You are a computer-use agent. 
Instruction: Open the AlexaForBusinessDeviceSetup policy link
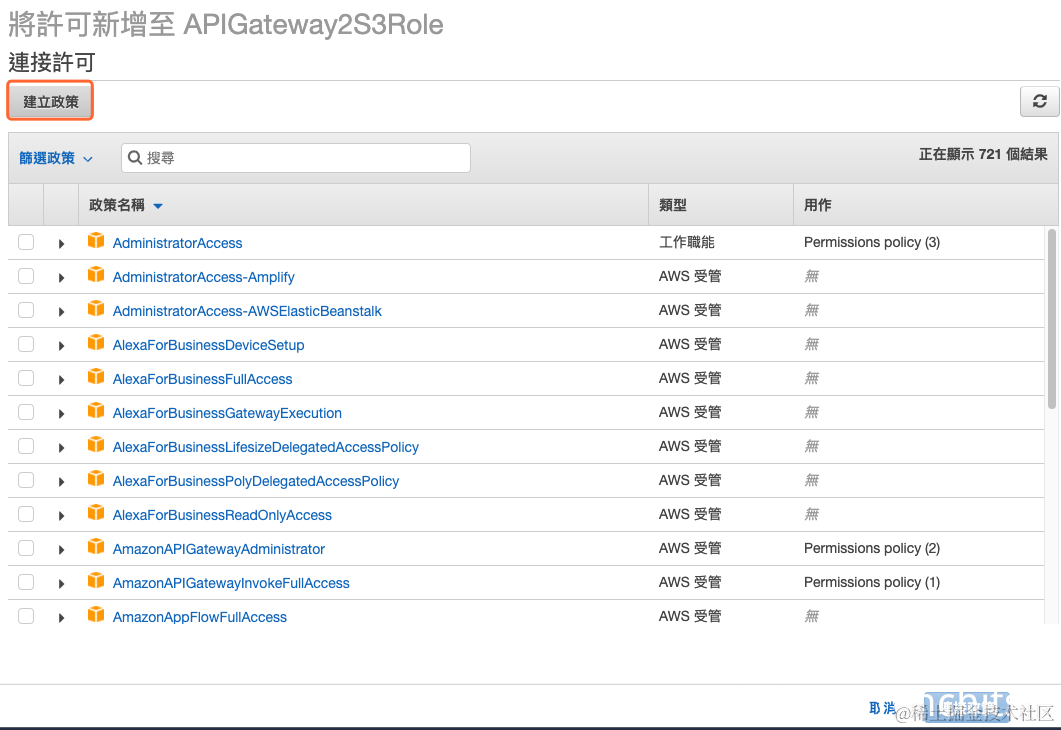point(208,345)
